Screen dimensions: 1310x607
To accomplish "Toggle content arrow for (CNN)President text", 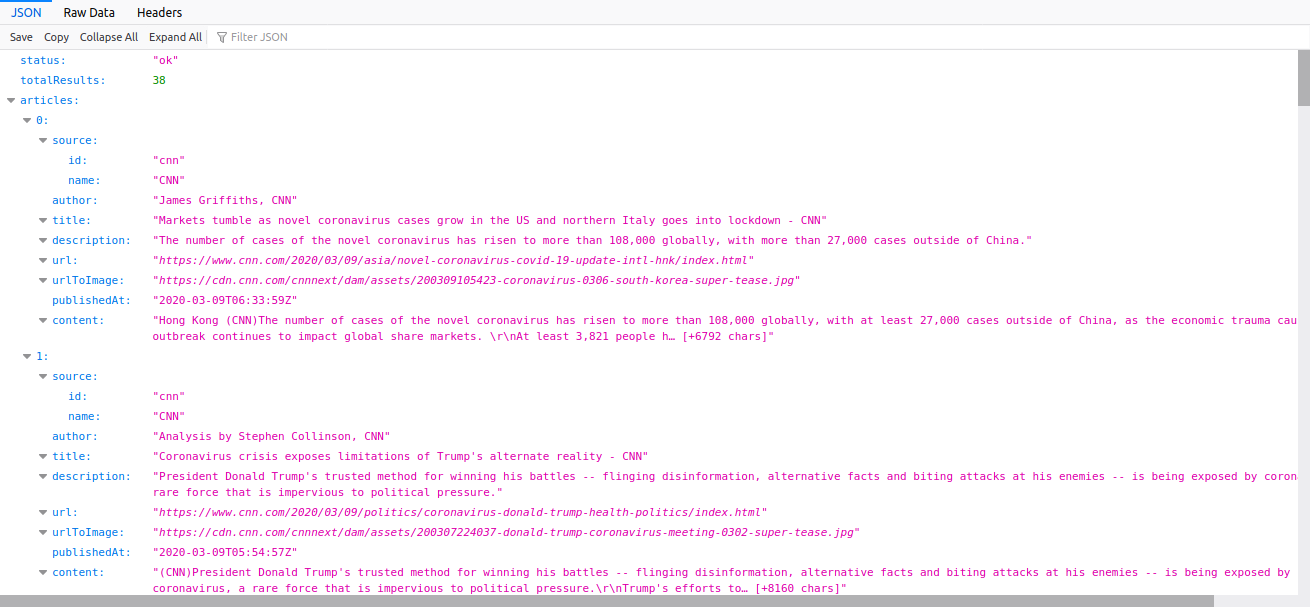I will 43,572.
